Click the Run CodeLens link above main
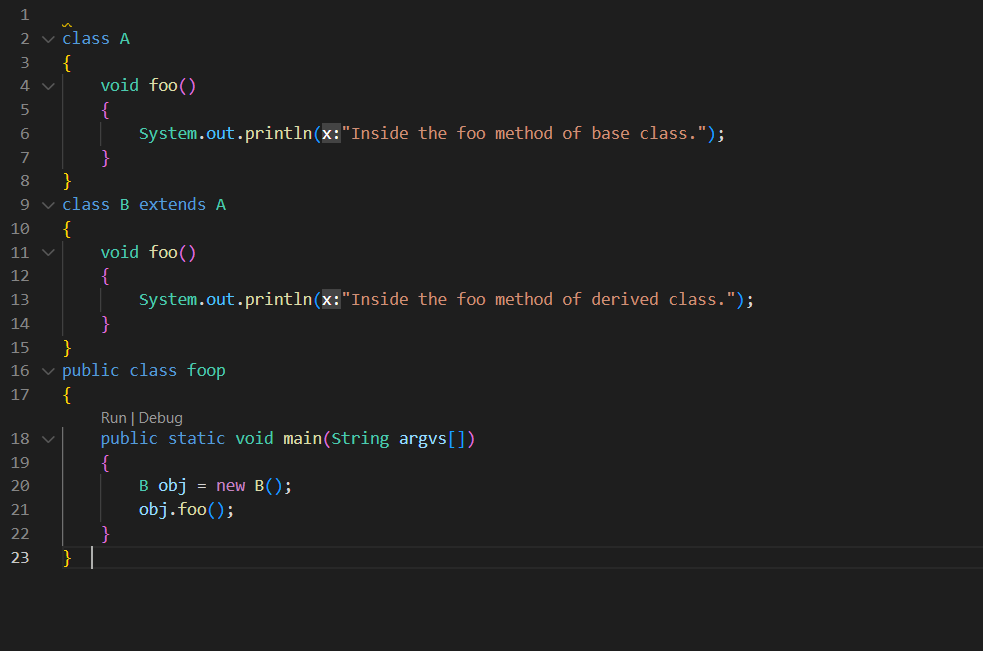Screen dimensions: 983x651 [113, 417]
